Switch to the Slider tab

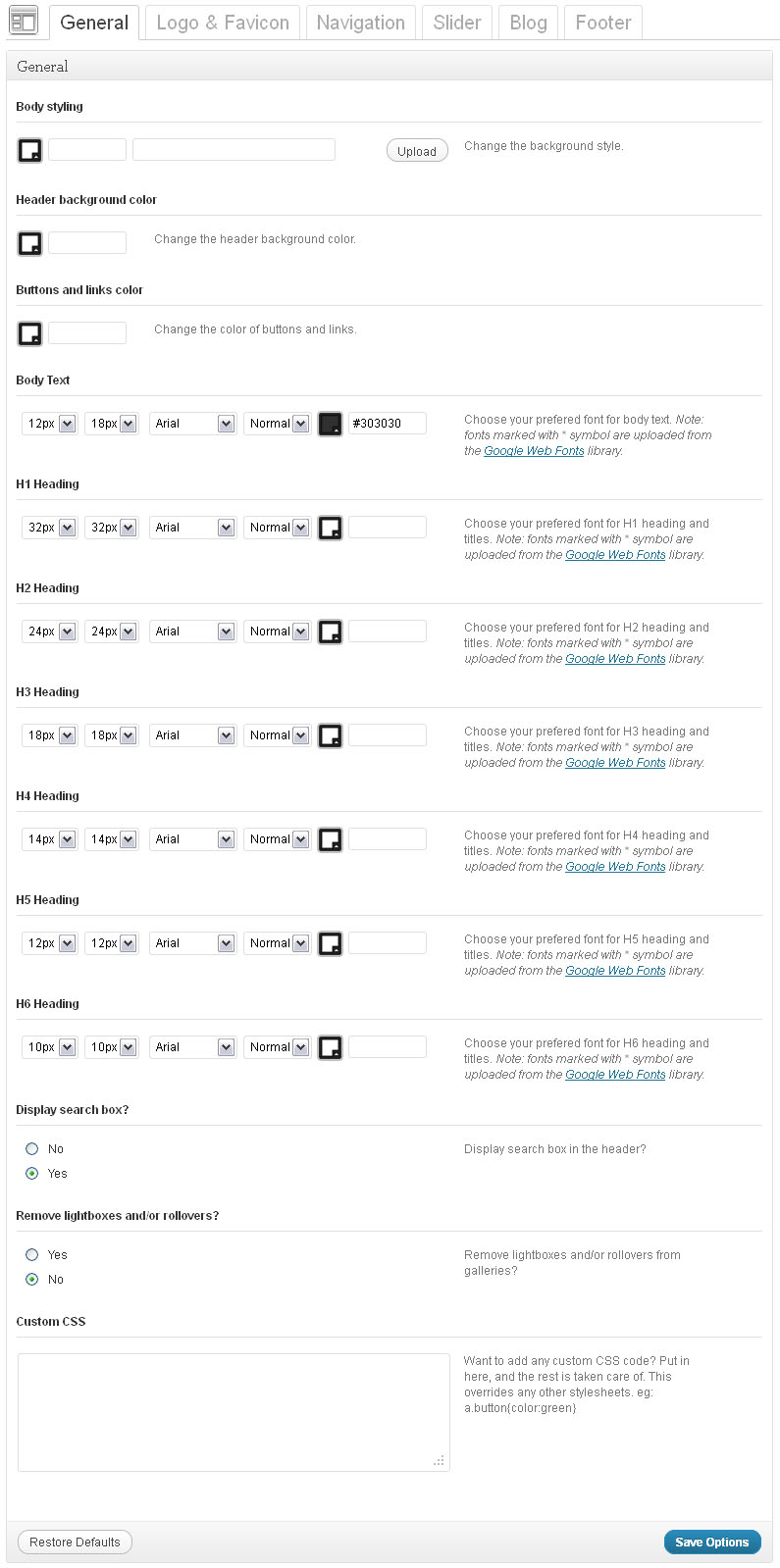[457, 23]
